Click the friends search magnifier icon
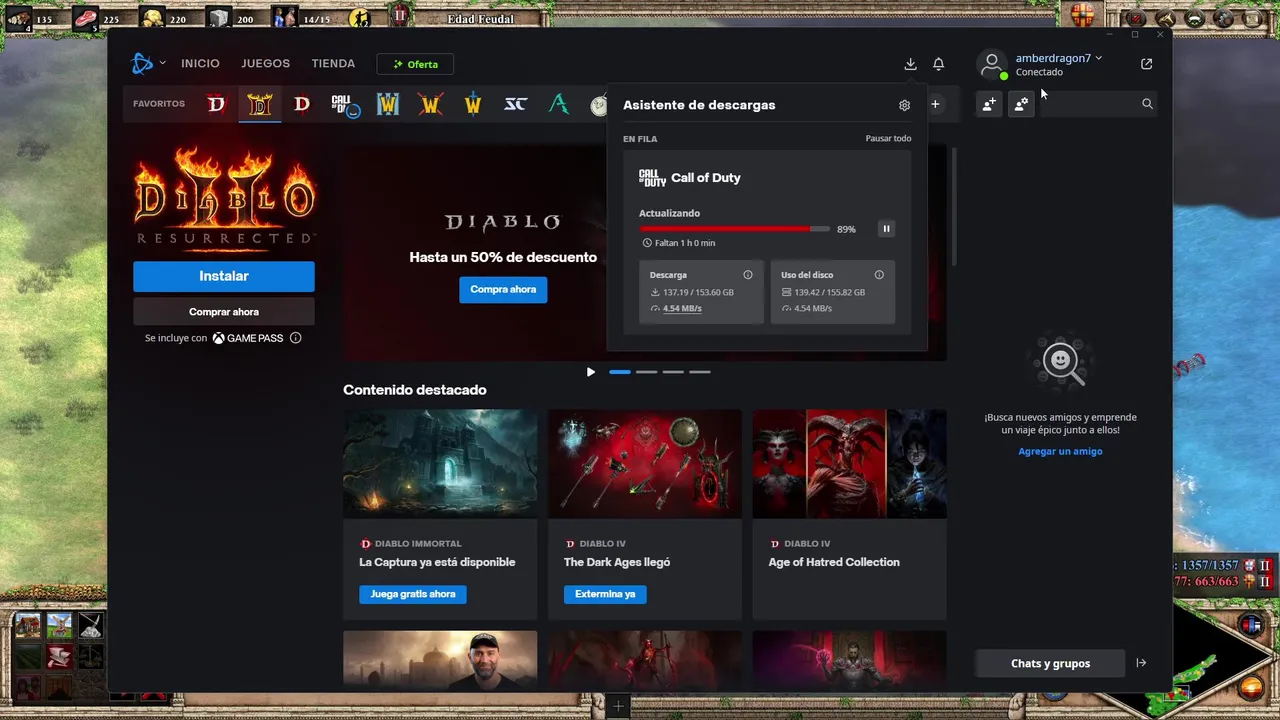Screen dimensions: 1280x720 click(1147, 104)
